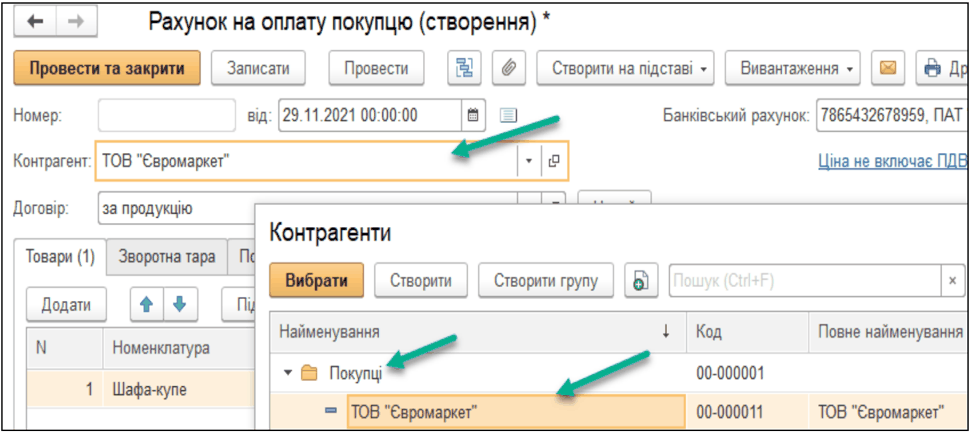Click the back navigation arrow
This screenshot has width=970, height=433.
tap(35, 22)
